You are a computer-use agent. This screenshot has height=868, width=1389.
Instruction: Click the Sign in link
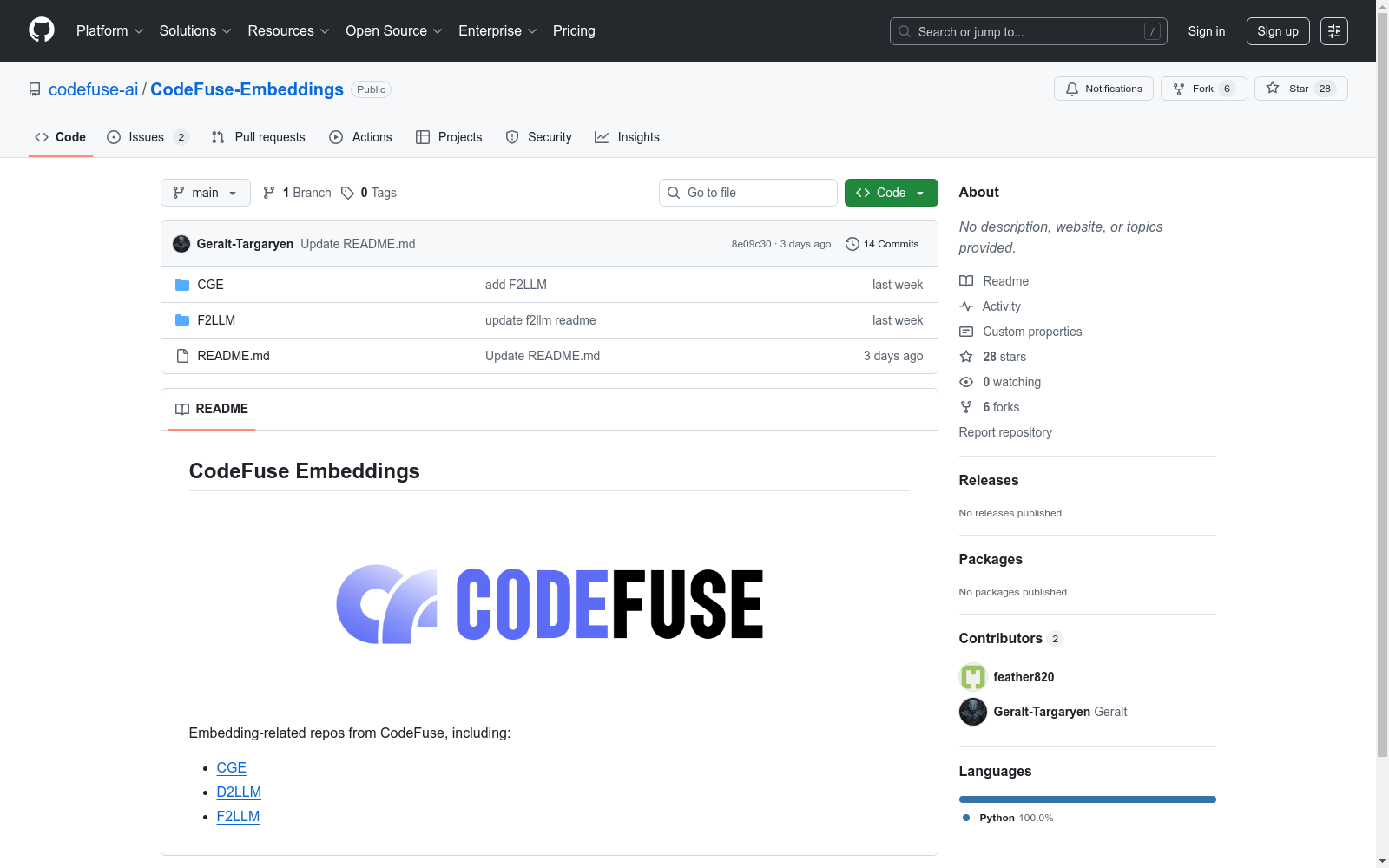[x=1207, y=31]
